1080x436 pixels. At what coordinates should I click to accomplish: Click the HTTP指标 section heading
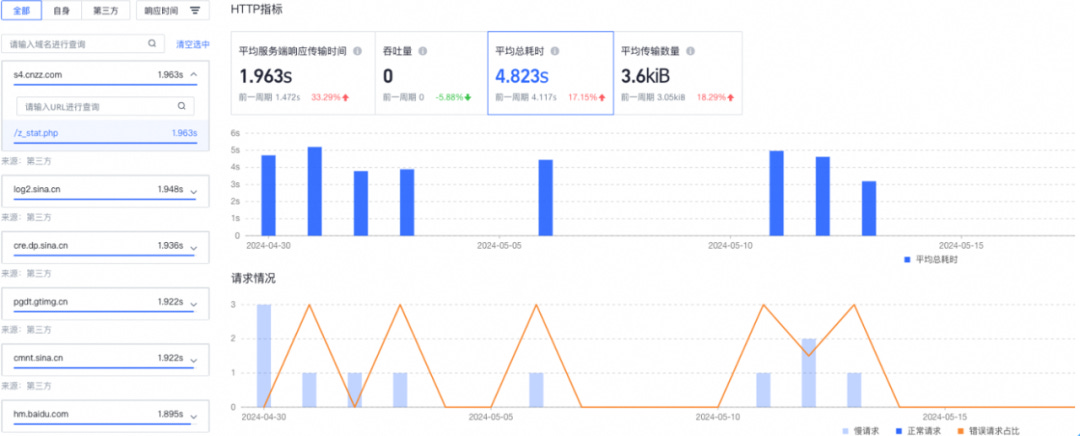pyautogui.click(x=256, y=10)
